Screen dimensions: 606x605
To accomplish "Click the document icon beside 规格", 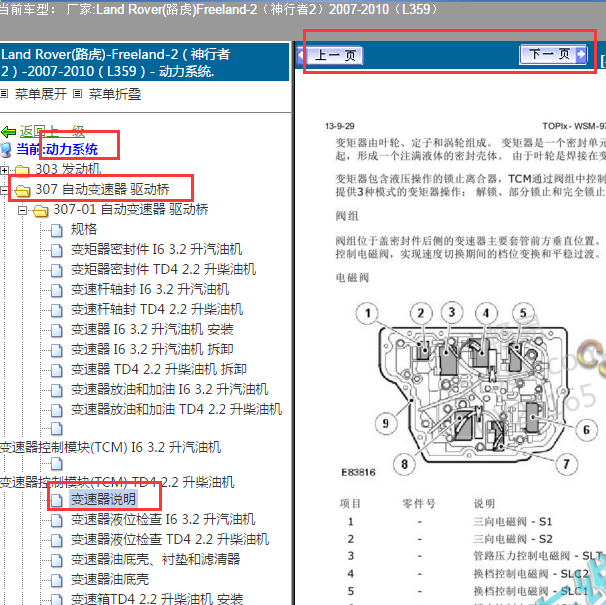I will pos(57,231).
